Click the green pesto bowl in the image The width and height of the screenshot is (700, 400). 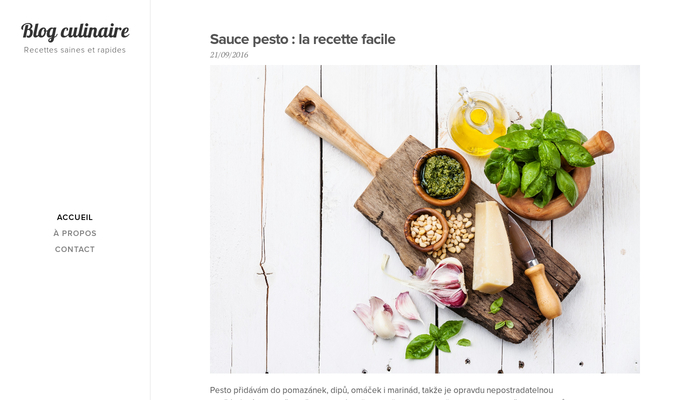point(442,176)
